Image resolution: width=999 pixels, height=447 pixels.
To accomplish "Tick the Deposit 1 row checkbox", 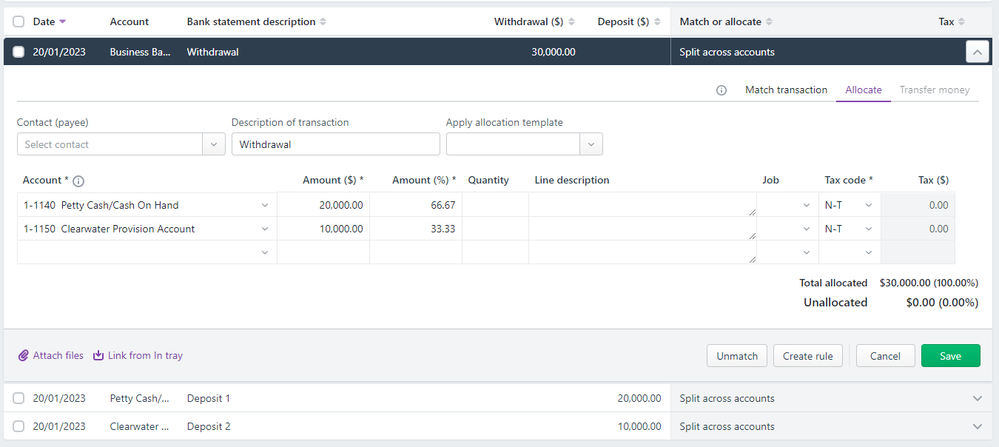I will pos(18,398).
